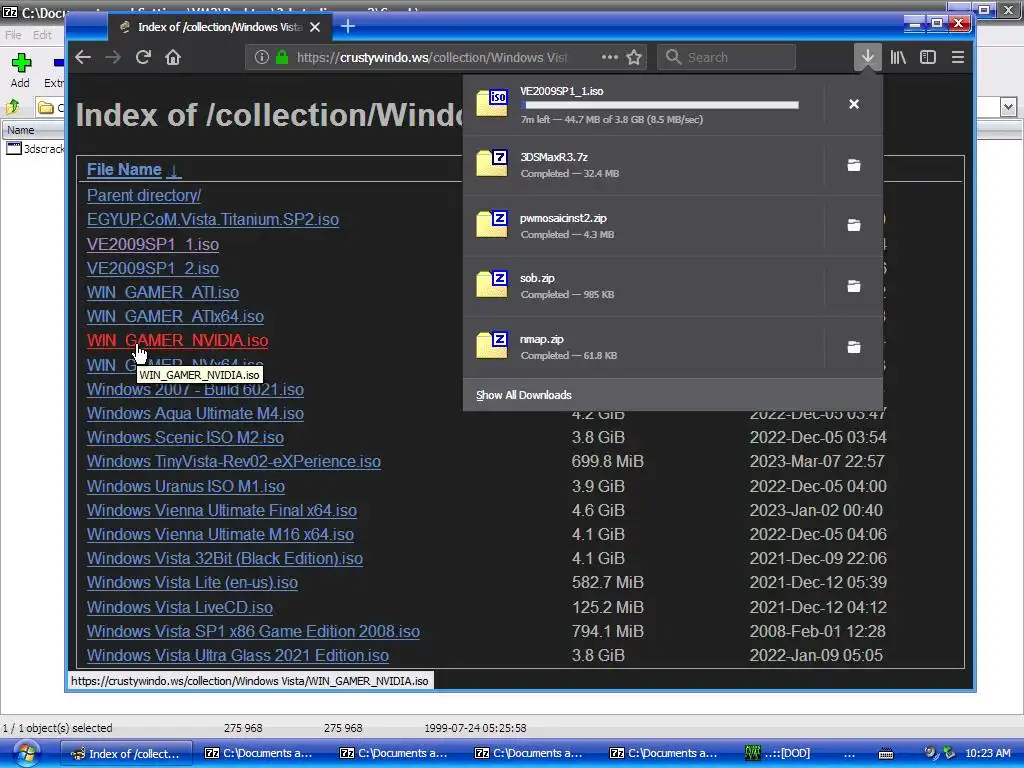Click the red WIN_GAMER_NVIDIA.iso link
This screenshot has height=768, width=1024.
(178, 341)
